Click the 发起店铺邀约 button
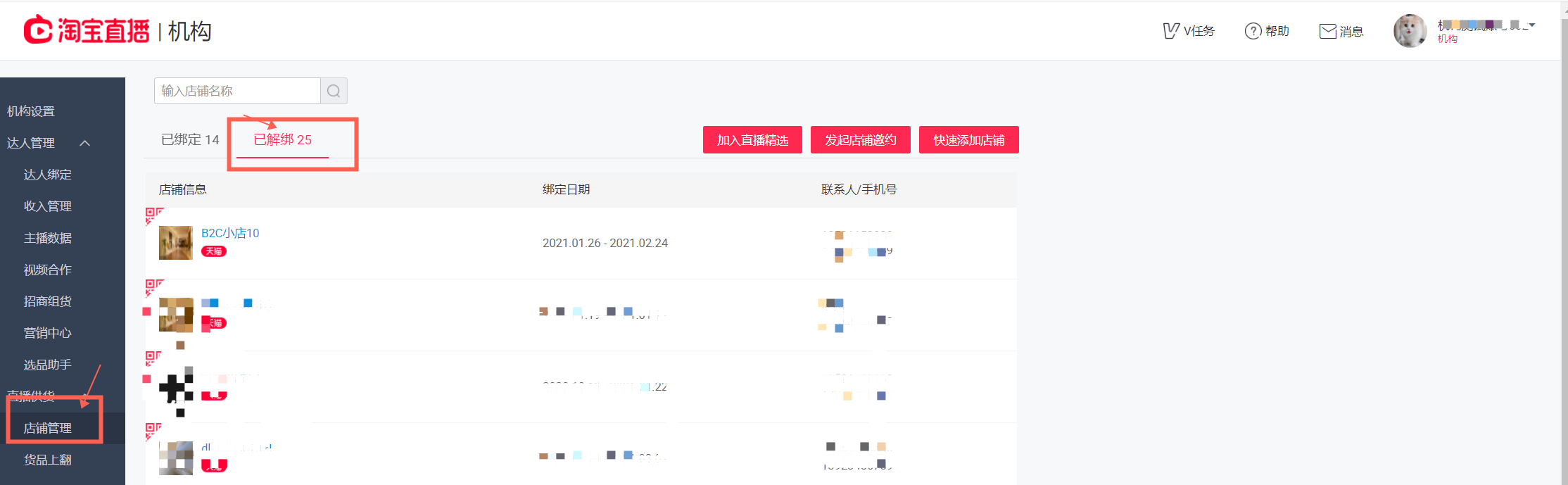Screen dimensions: 1568x485 861,140
